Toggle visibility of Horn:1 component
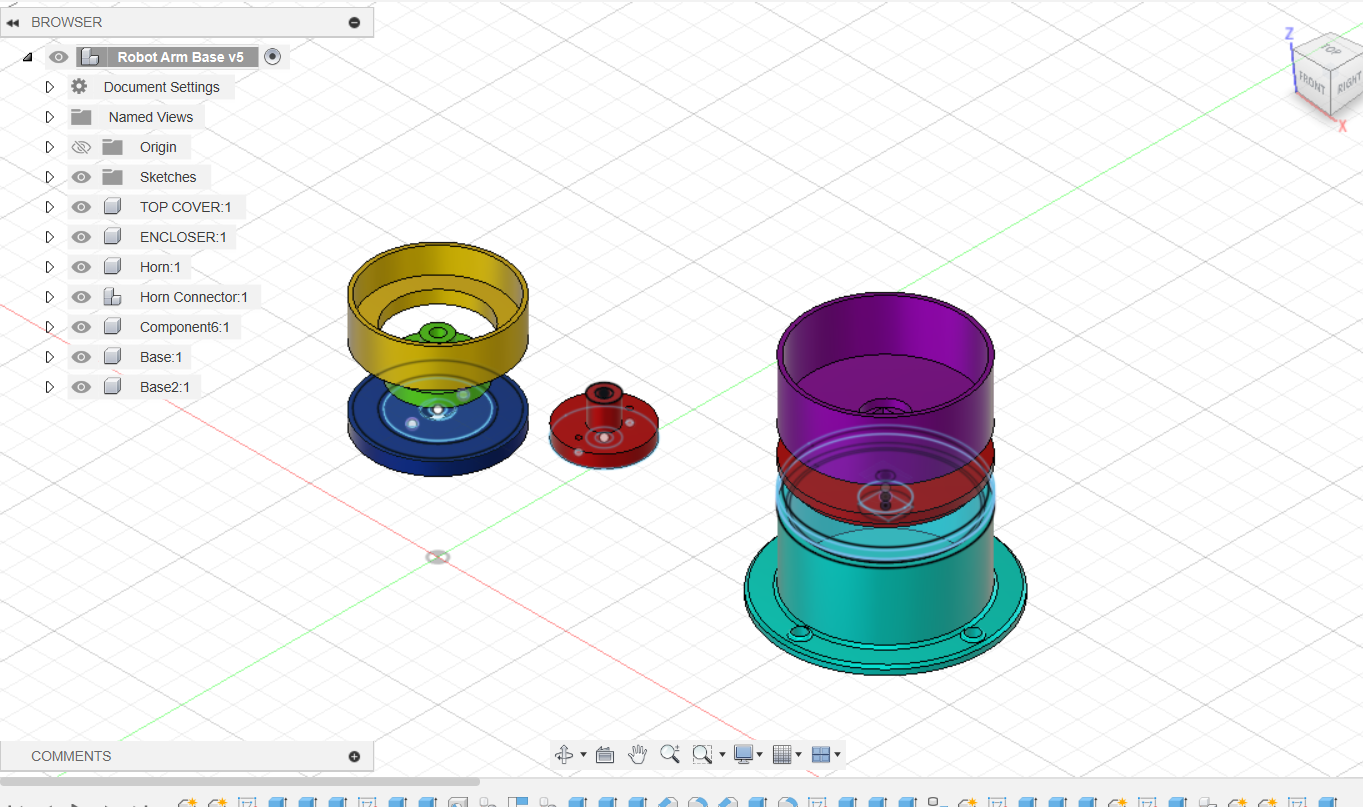The height and width of the screenshot is (807, 1363). pos(81,267)
